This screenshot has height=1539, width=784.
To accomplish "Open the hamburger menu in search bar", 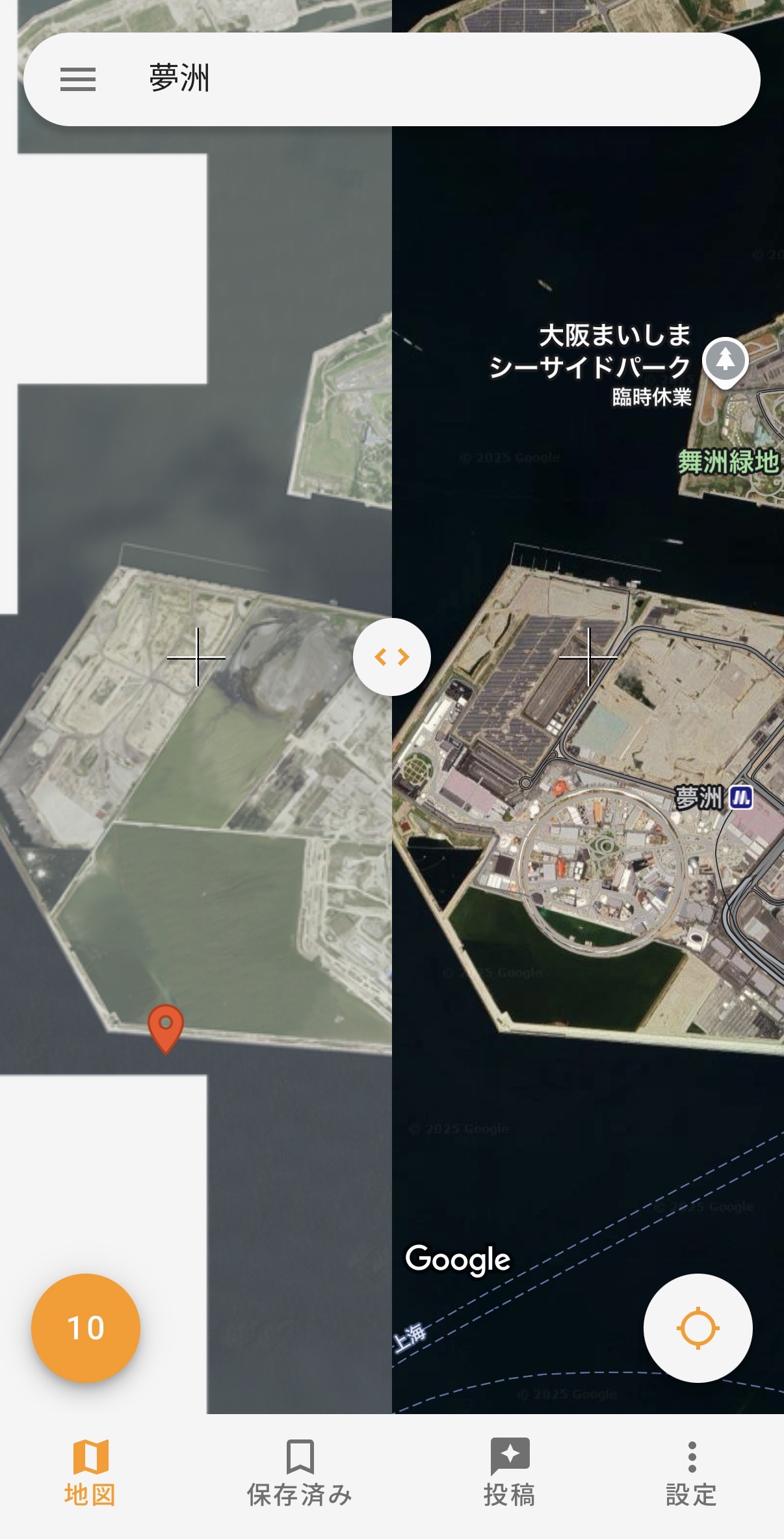I will click(78, 79).
